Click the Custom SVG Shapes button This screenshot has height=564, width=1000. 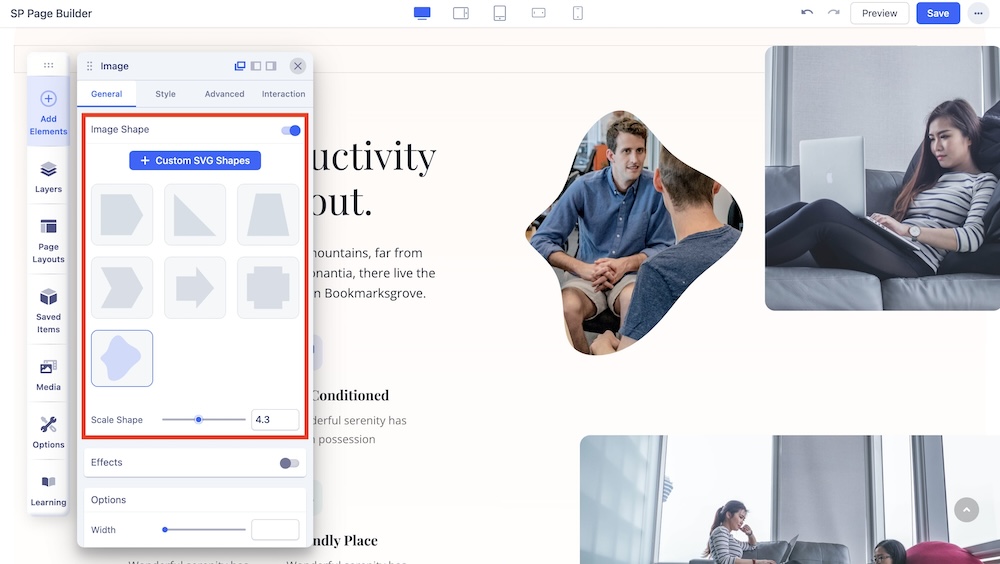pyautogui.click(x=195, y=160)
